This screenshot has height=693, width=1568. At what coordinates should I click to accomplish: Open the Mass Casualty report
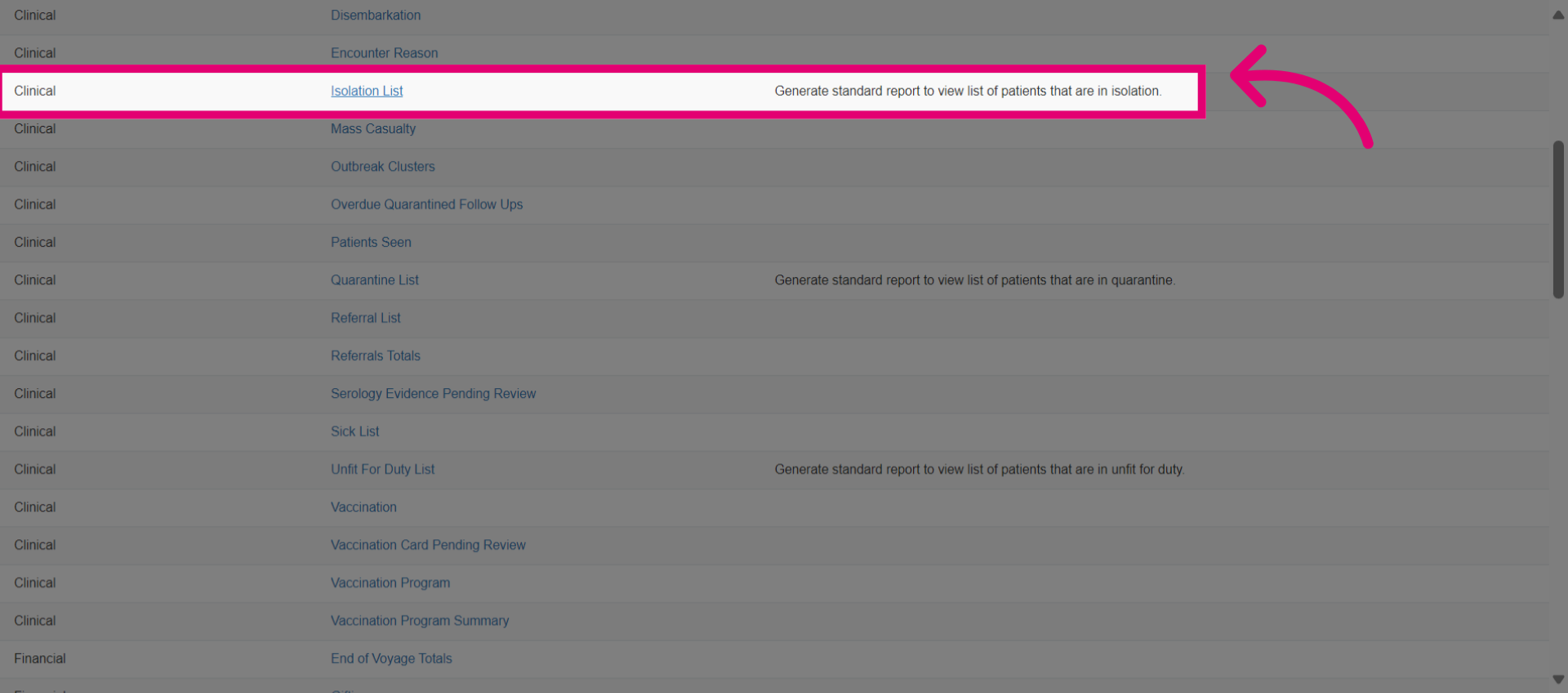click(373, 128)
